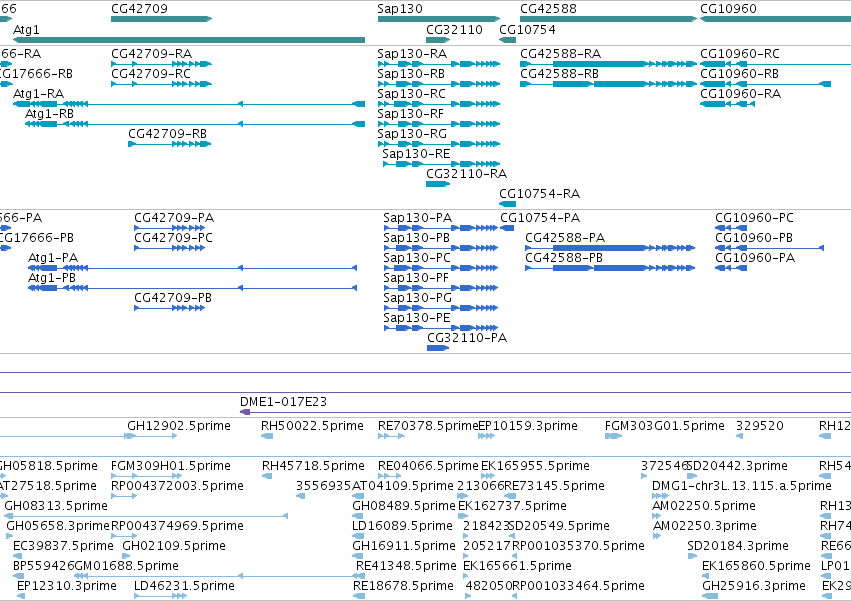Screen dimensions: 851x601
Task: Select protein CG10960-PA
Action: pyautogui.click(x=731, y=268)
